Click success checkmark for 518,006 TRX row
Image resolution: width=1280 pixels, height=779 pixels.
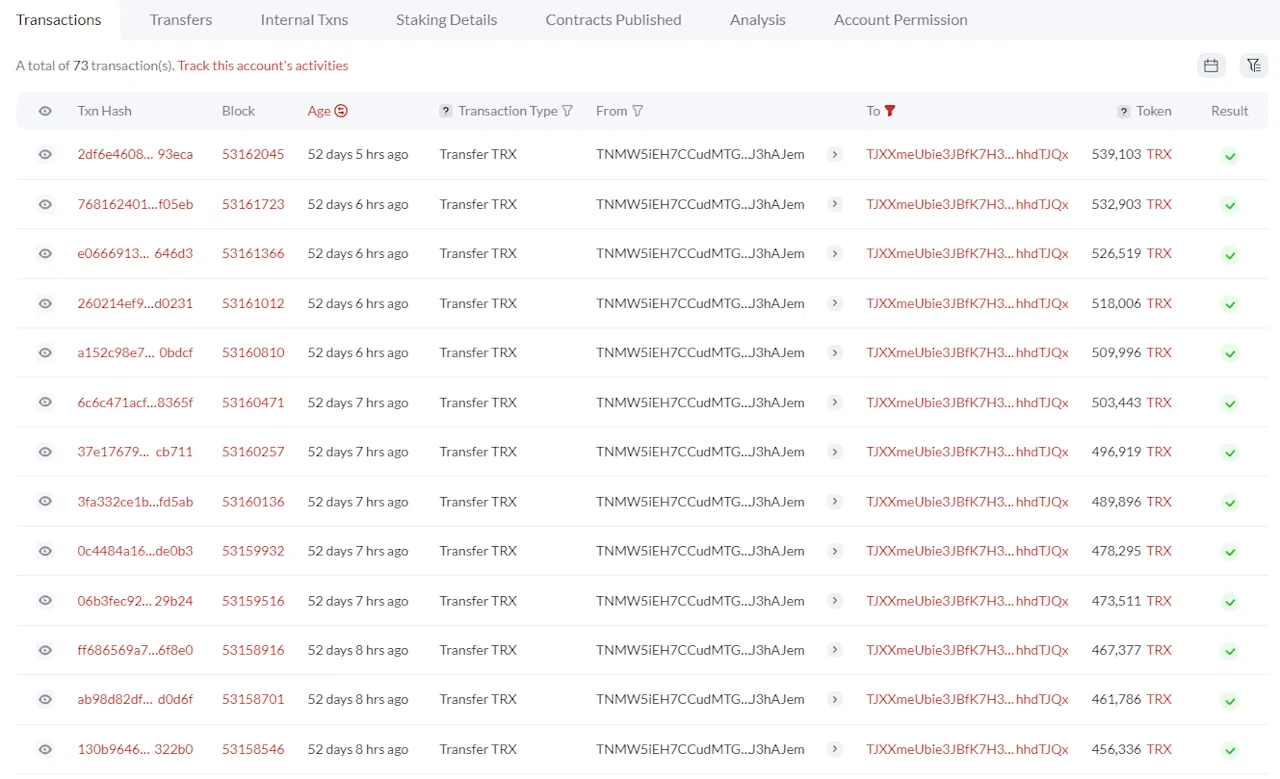(1230, 304)
